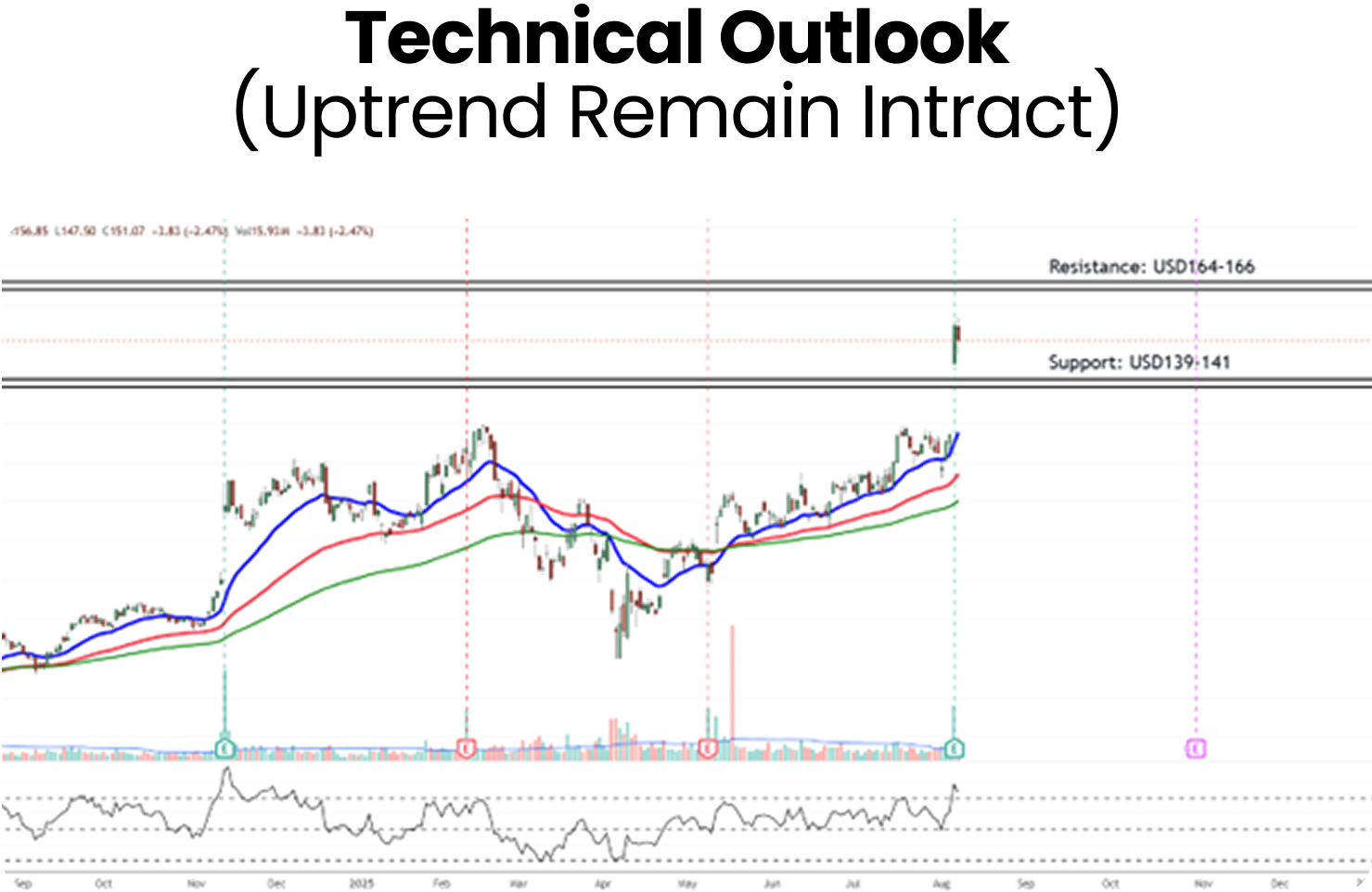Select the Resistance: USD164-166 text label
Screen dimensions: 1372x892
coord(1151,267)
